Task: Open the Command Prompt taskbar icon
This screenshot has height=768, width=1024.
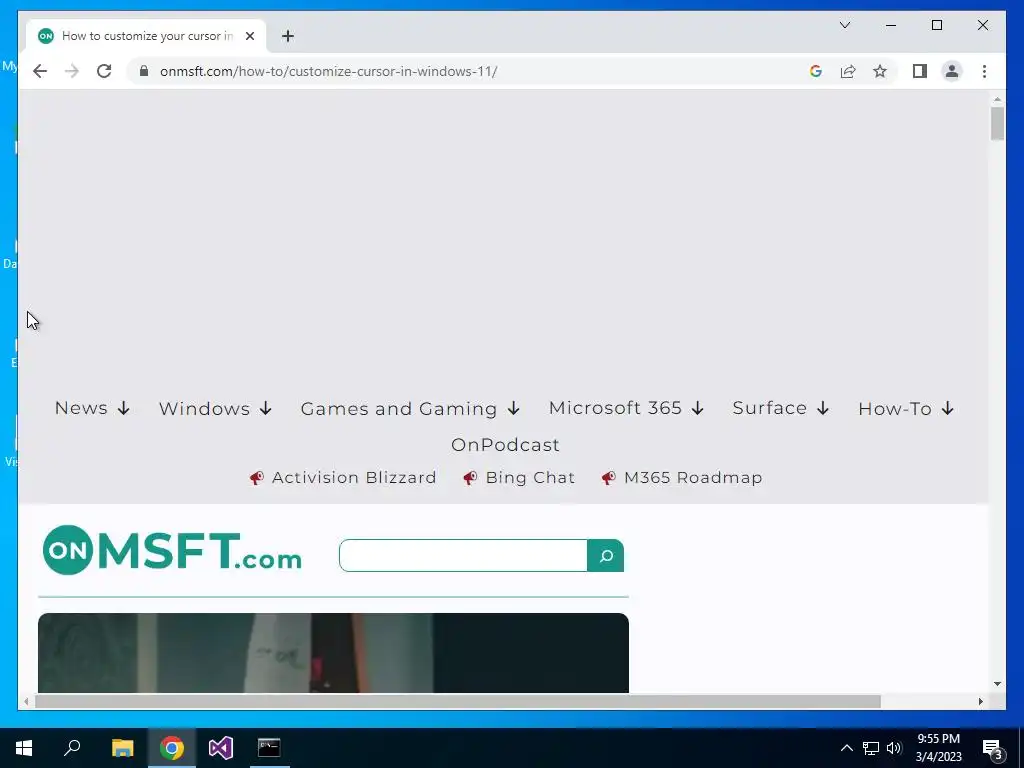Action: pyautogui.click(x=269, y=748)
